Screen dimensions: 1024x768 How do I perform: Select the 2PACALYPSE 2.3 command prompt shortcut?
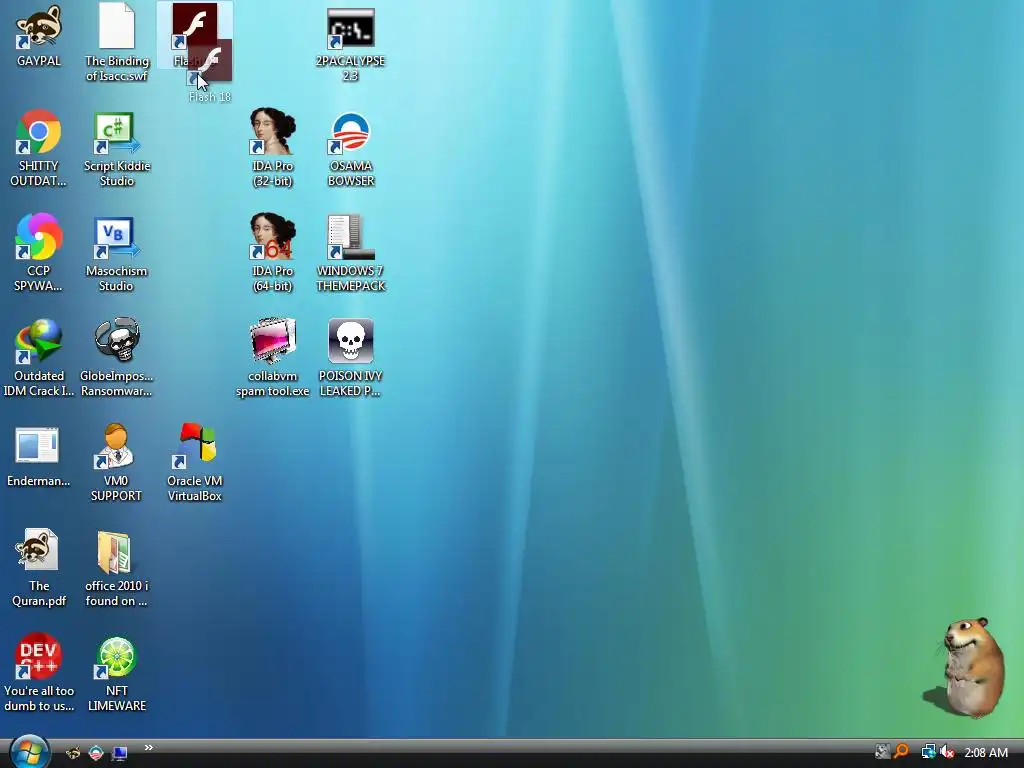[x=351, y=43]
